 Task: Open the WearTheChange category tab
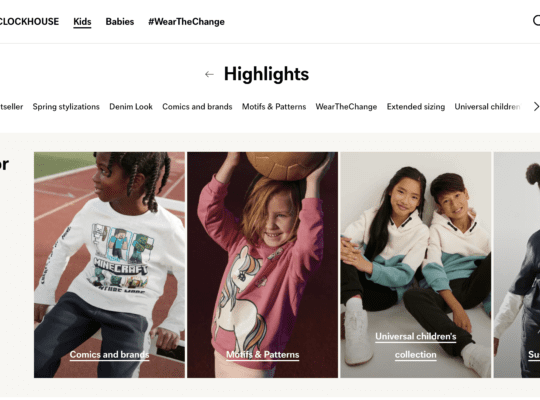[x=346, y=107]
